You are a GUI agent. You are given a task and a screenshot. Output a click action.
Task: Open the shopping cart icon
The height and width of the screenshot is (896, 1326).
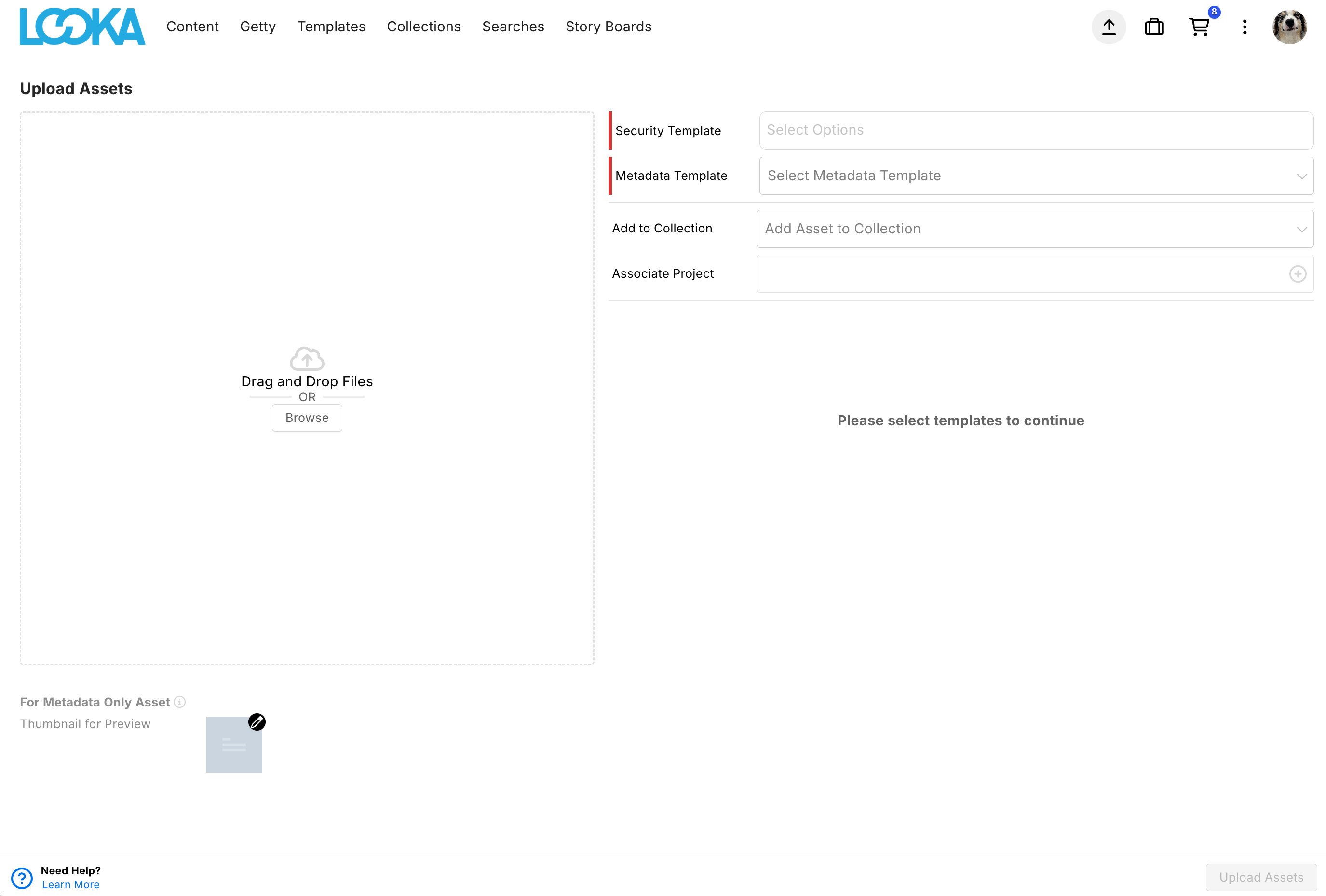1199,27
